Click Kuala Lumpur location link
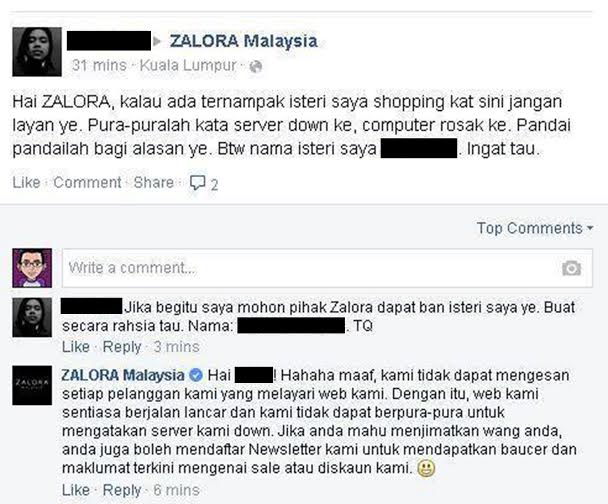The width and height of the screenshot is (608, 504). (x=188, y=65)
